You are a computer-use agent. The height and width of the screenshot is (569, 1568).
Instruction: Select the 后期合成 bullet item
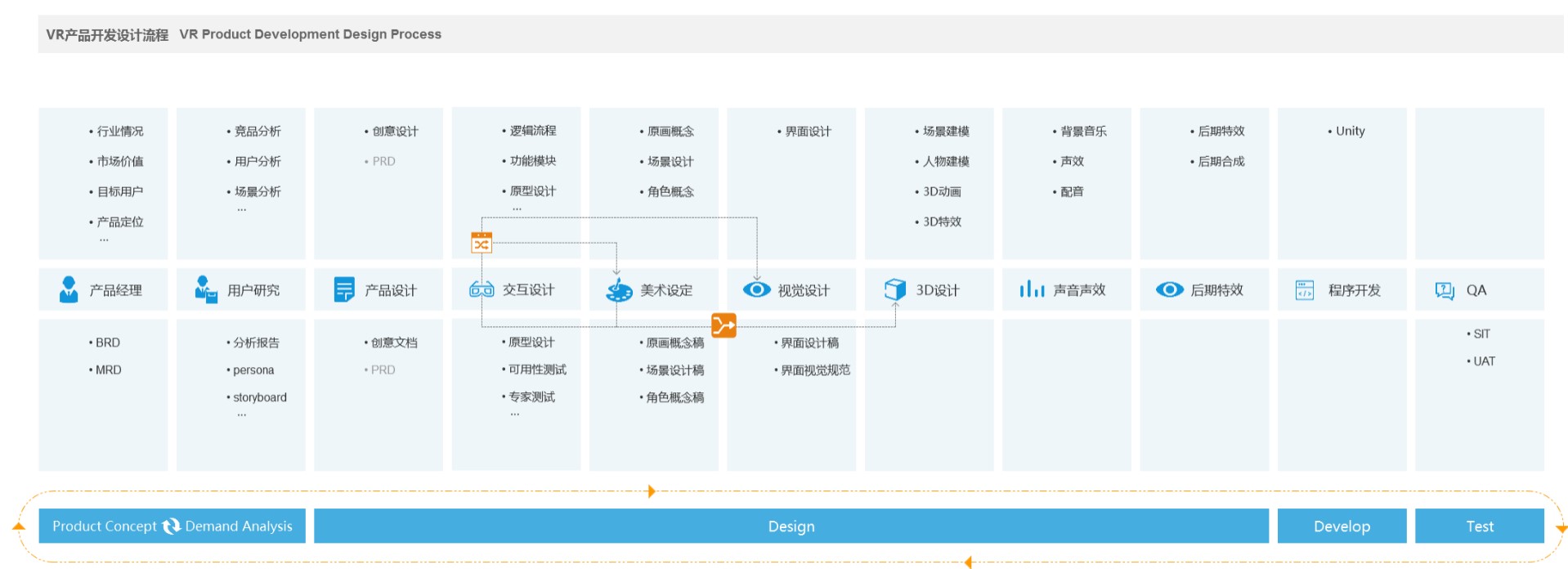coord(1217,161)
